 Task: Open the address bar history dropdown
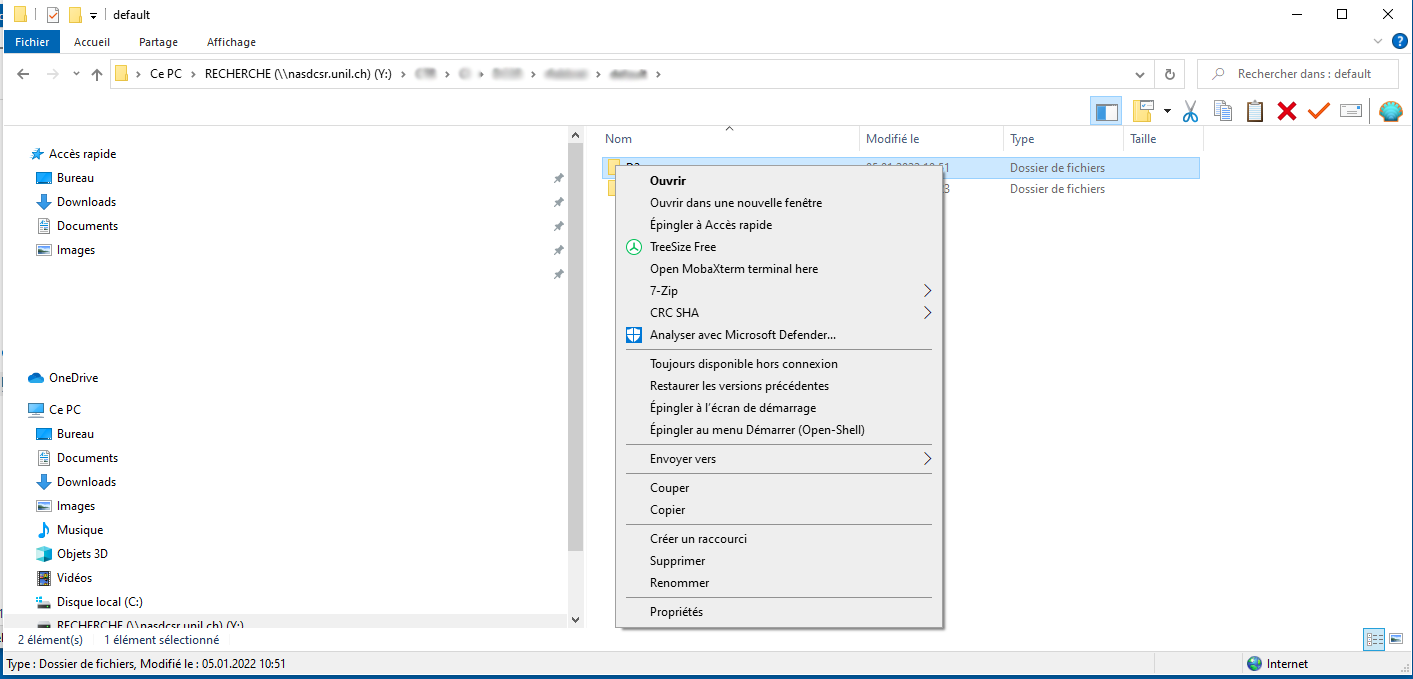click(1140, 74)
